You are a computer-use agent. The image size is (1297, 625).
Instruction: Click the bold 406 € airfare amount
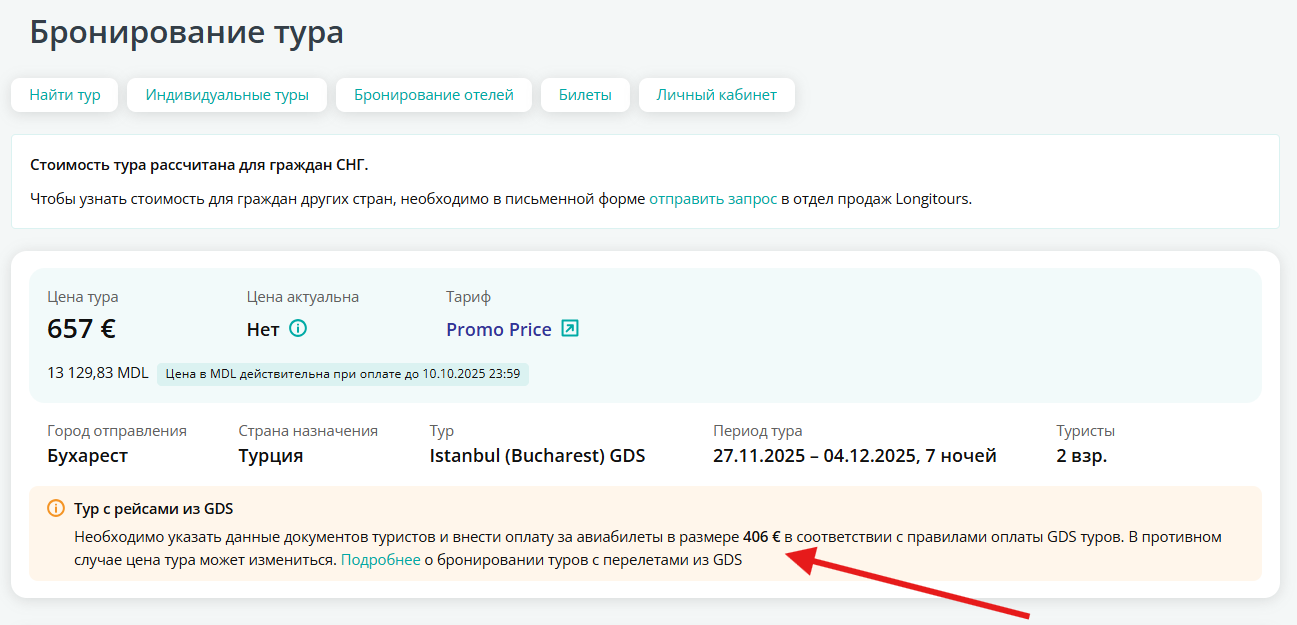pos(761,537)
